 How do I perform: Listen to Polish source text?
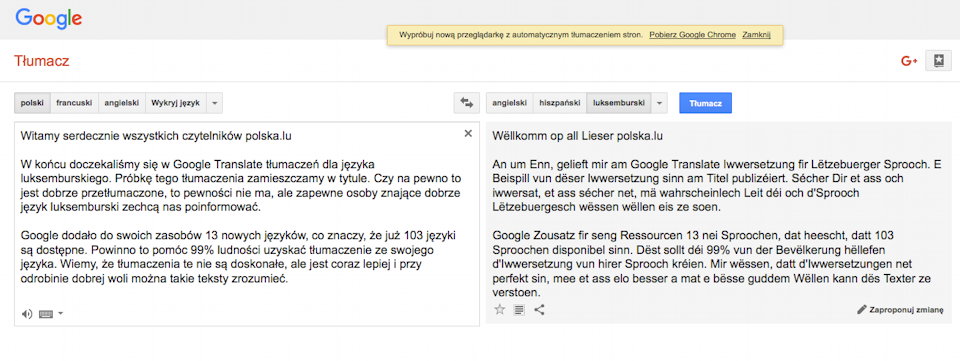click(26, 314)
